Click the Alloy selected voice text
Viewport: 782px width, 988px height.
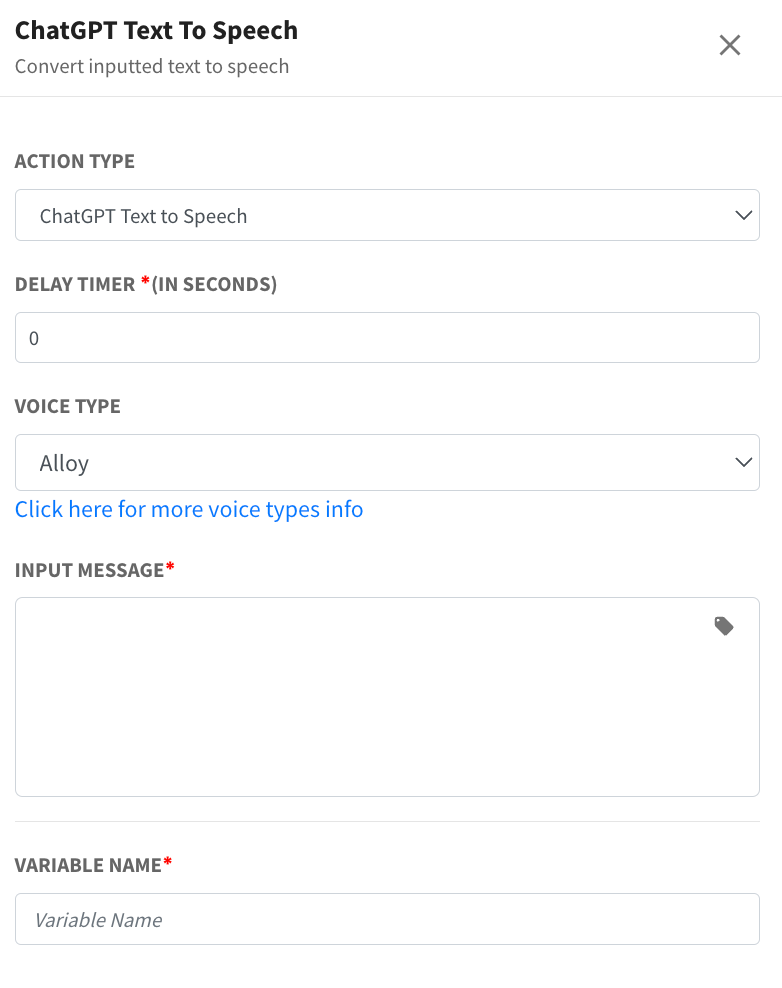64,464
